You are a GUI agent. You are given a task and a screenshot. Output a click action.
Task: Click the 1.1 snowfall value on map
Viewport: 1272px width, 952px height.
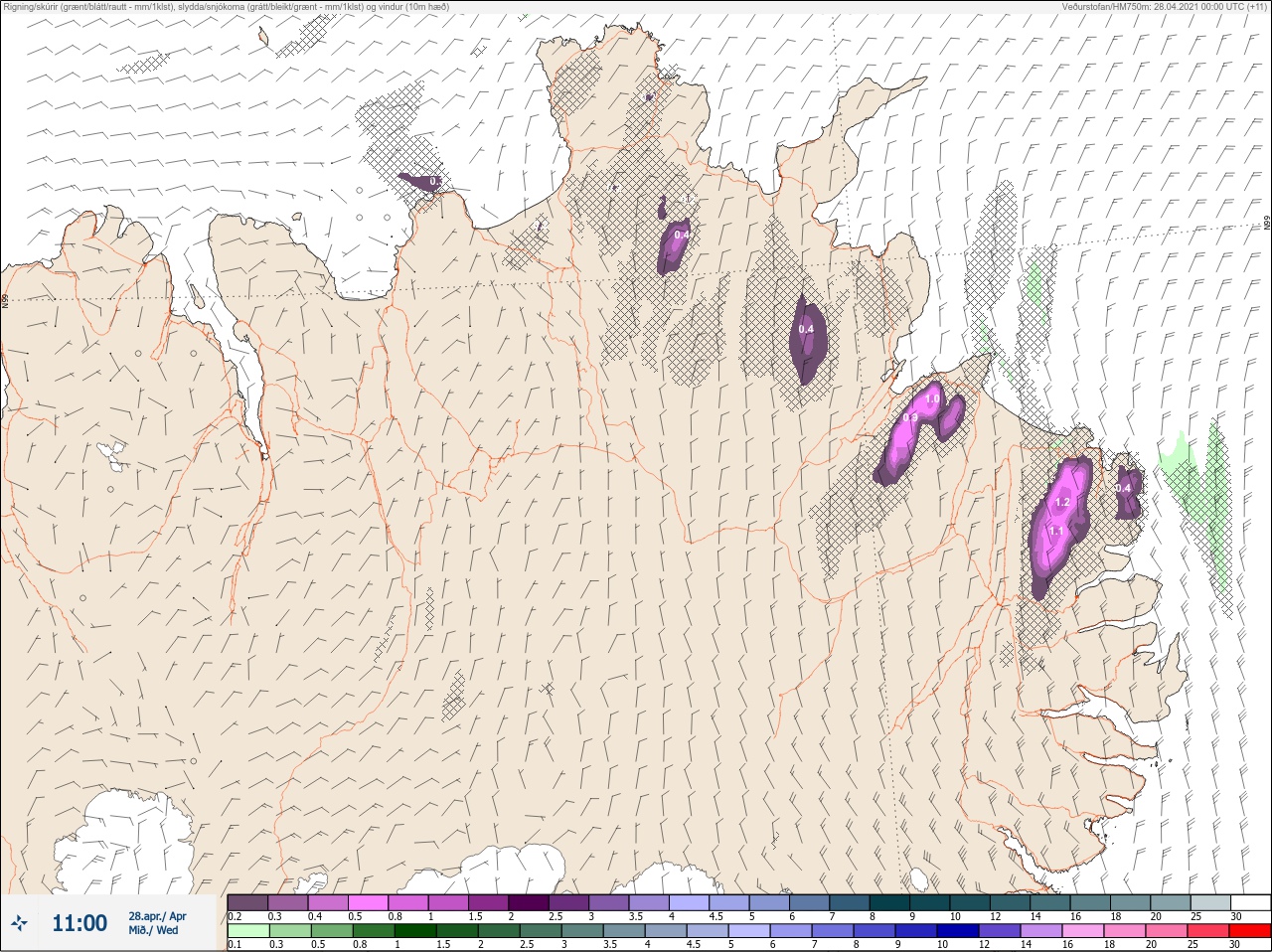click(x=1056, y=532)
